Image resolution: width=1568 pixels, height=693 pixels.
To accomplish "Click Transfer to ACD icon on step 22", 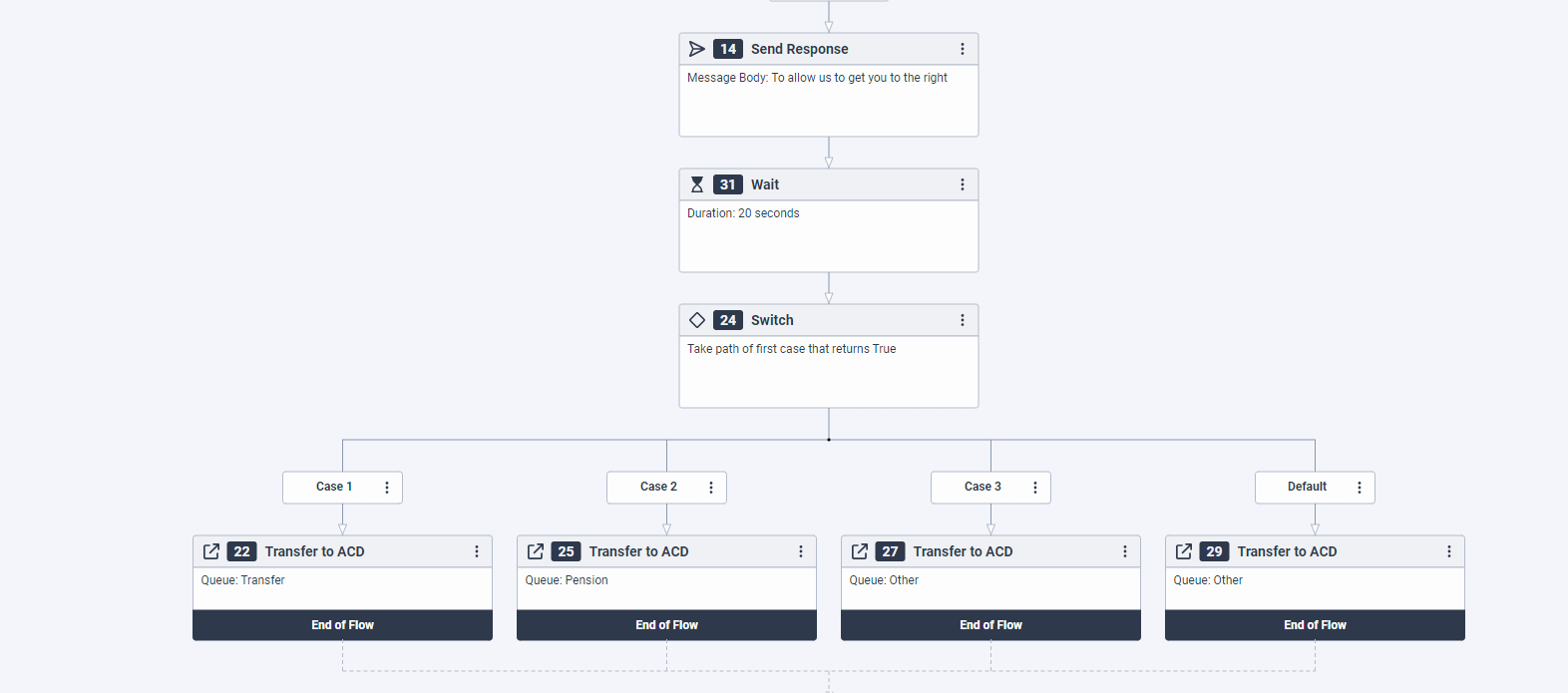I will click(211, 551).
